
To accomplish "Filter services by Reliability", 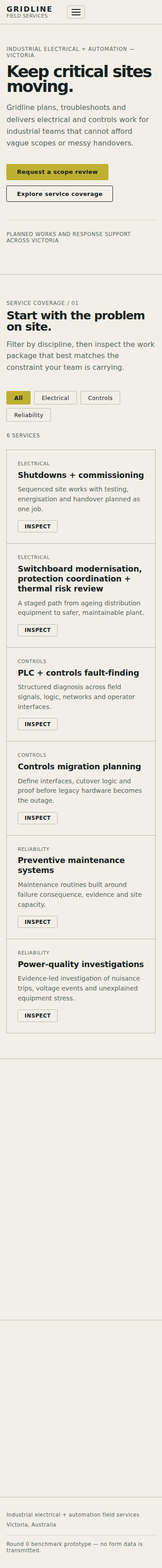I will pyautogui.click(x=29, y=414).
